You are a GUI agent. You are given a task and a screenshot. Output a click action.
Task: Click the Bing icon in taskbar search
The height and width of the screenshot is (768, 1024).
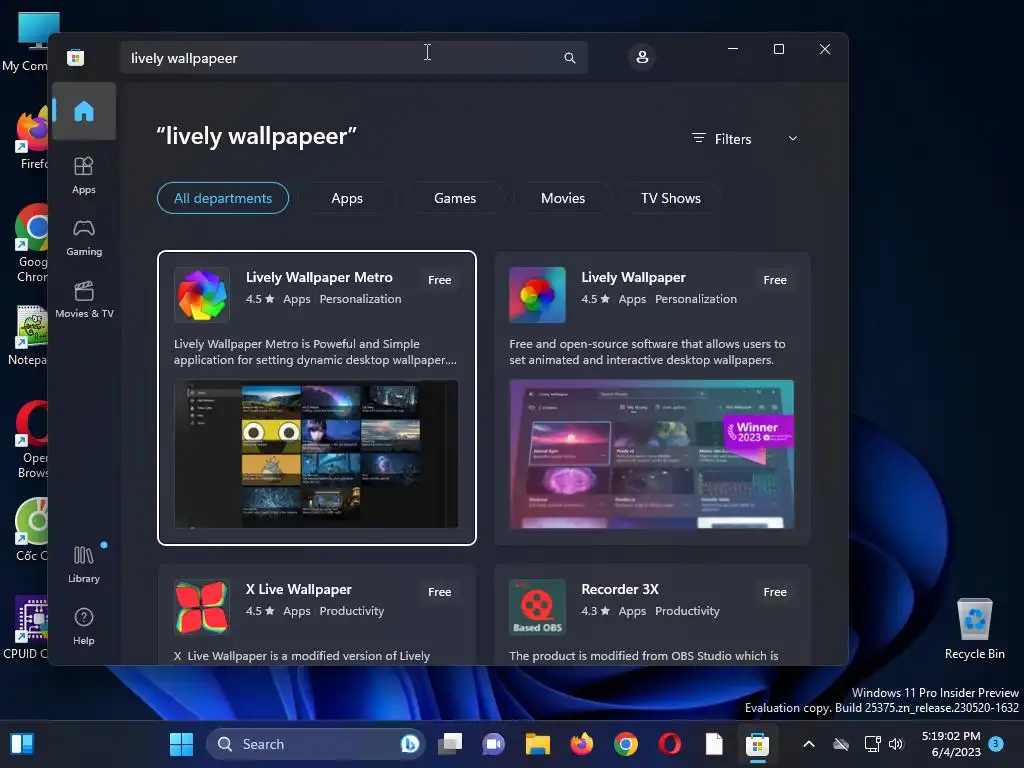click(409, 744)
